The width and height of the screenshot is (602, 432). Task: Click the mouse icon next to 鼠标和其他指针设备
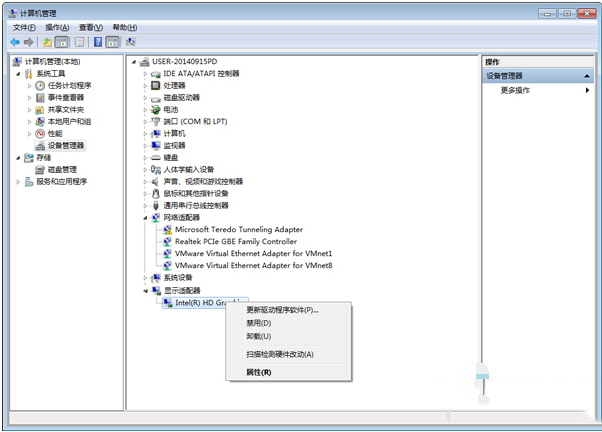155,194
